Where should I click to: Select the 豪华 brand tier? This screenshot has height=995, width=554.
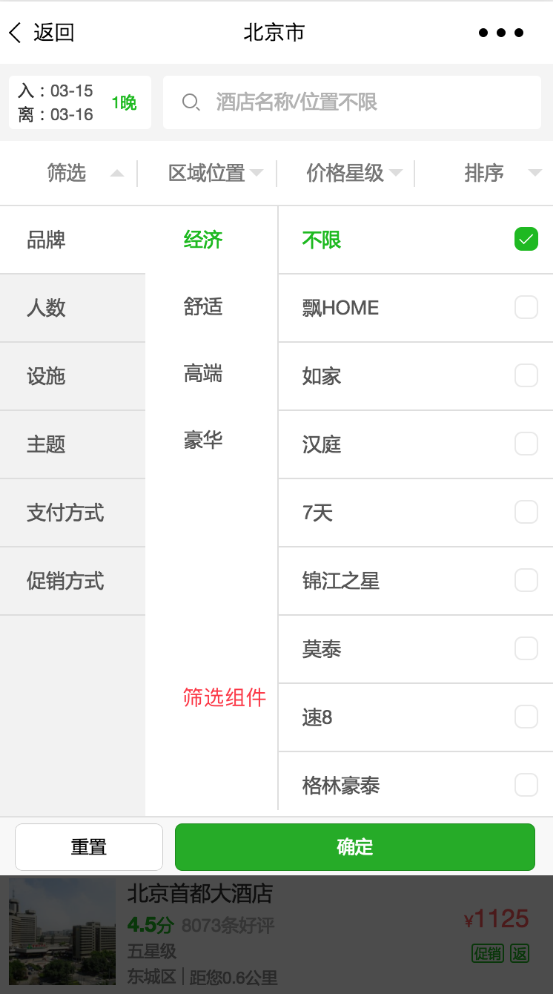tap(203, 440)
